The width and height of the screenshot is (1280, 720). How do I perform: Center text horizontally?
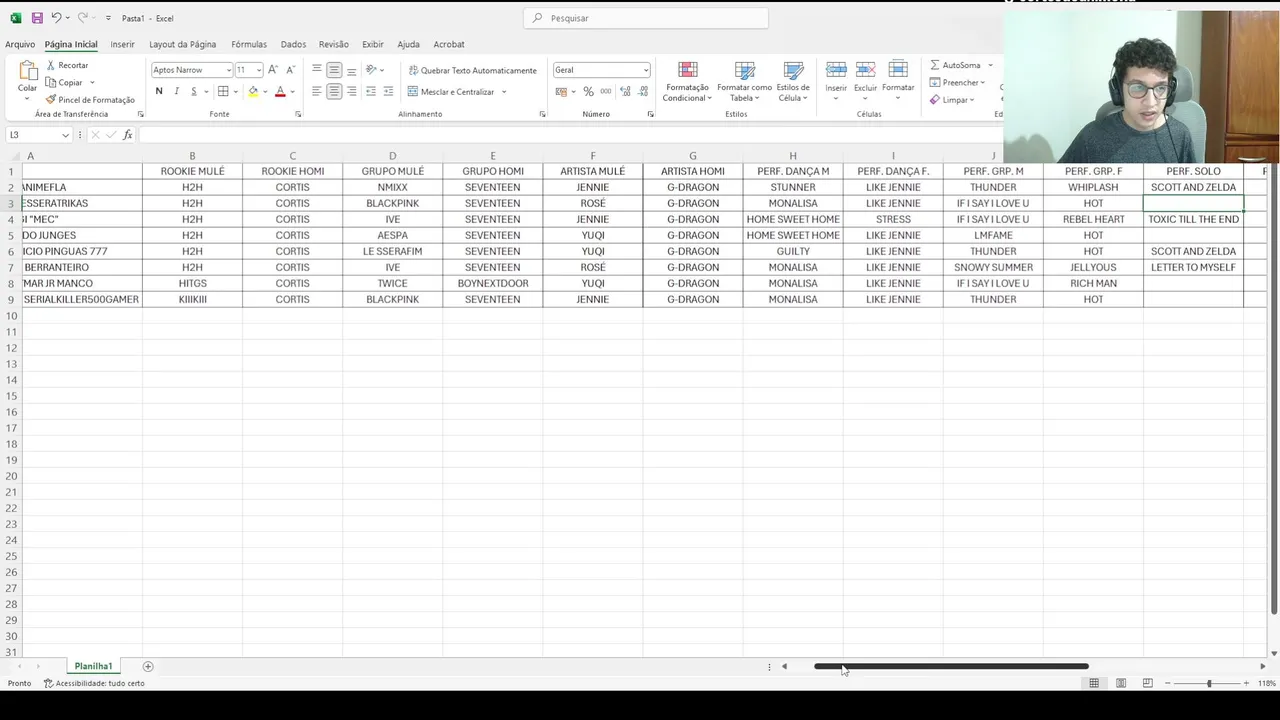pyautogui.click(x=334, y=91)
